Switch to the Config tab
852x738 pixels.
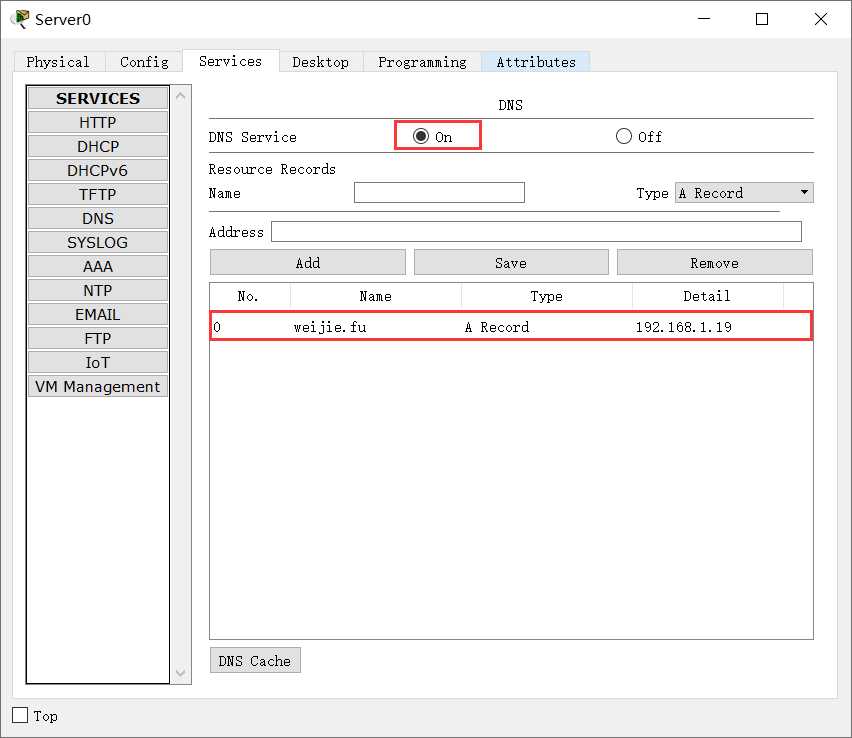click(x=144, y=62)
